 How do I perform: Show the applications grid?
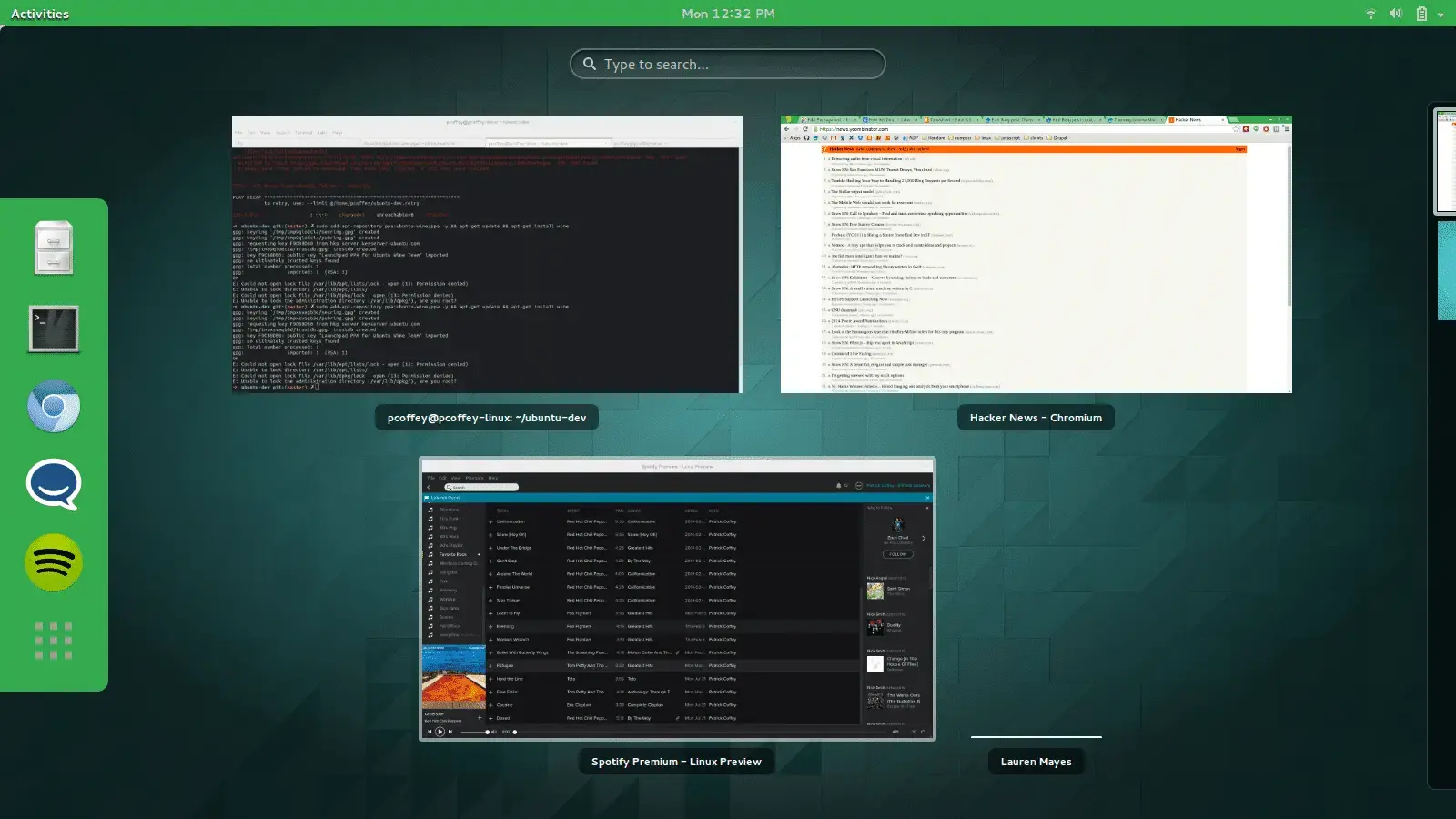coord(54,641)
